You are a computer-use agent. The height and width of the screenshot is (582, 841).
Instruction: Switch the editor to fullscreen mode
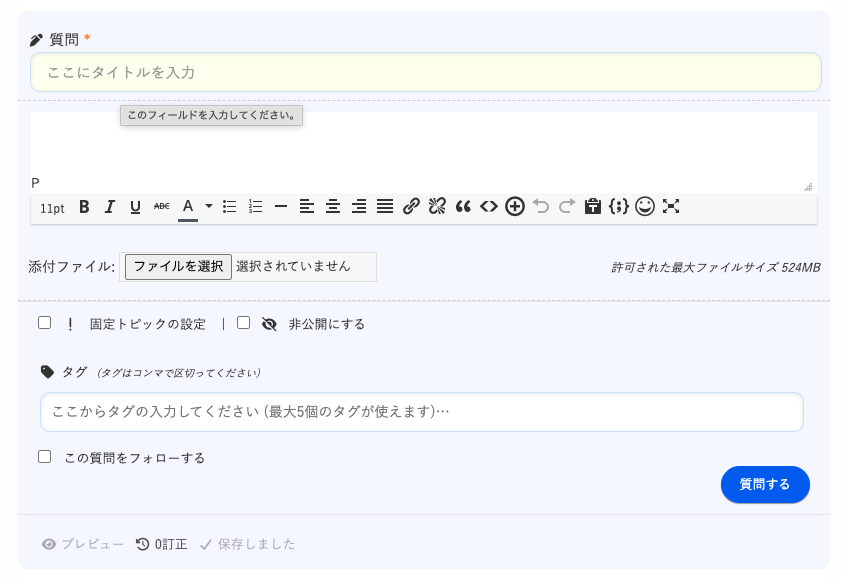pos(671,206)
